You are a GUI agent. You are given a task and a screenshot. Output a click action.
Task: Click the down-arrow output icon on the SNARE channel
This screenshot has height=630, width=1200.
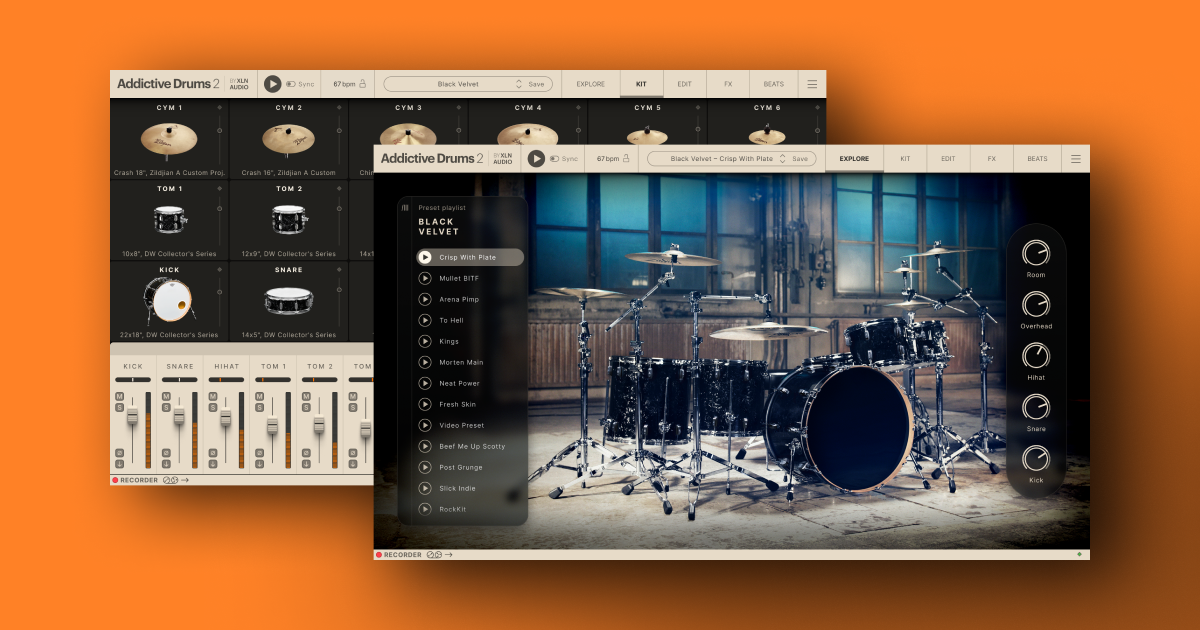coord(166,463)
